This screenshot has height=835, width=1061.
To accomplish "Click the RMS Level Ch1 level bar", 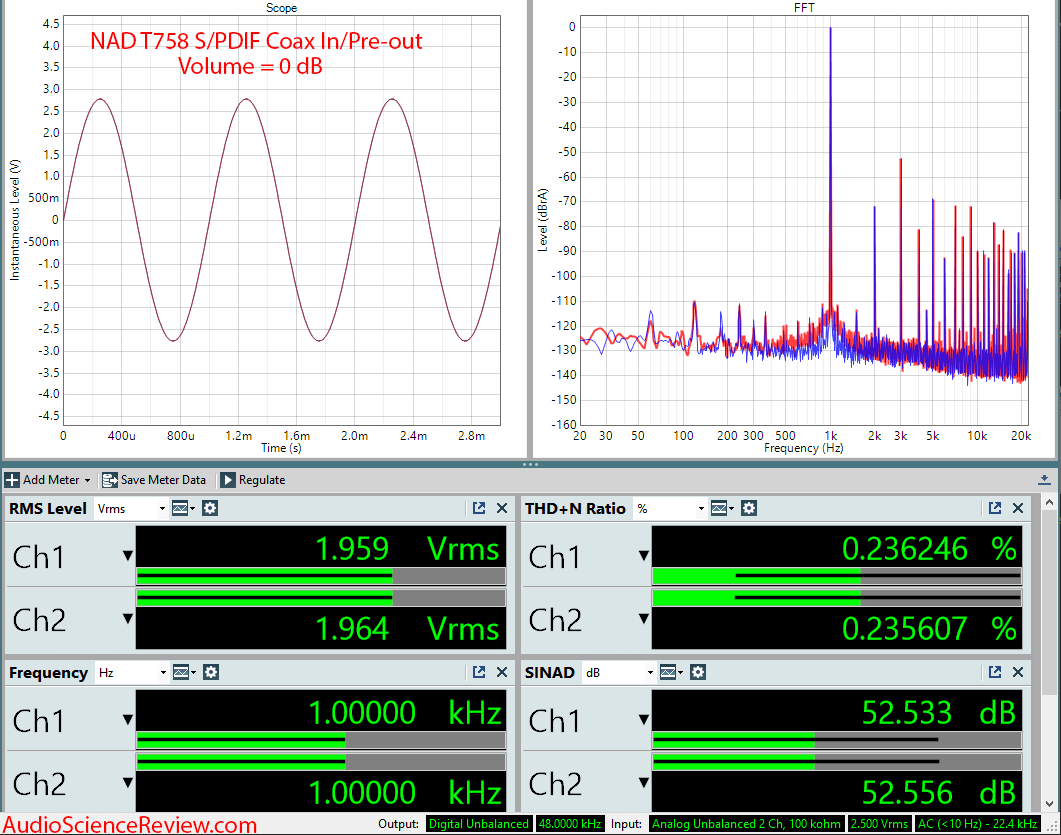I will pos(320,576).
